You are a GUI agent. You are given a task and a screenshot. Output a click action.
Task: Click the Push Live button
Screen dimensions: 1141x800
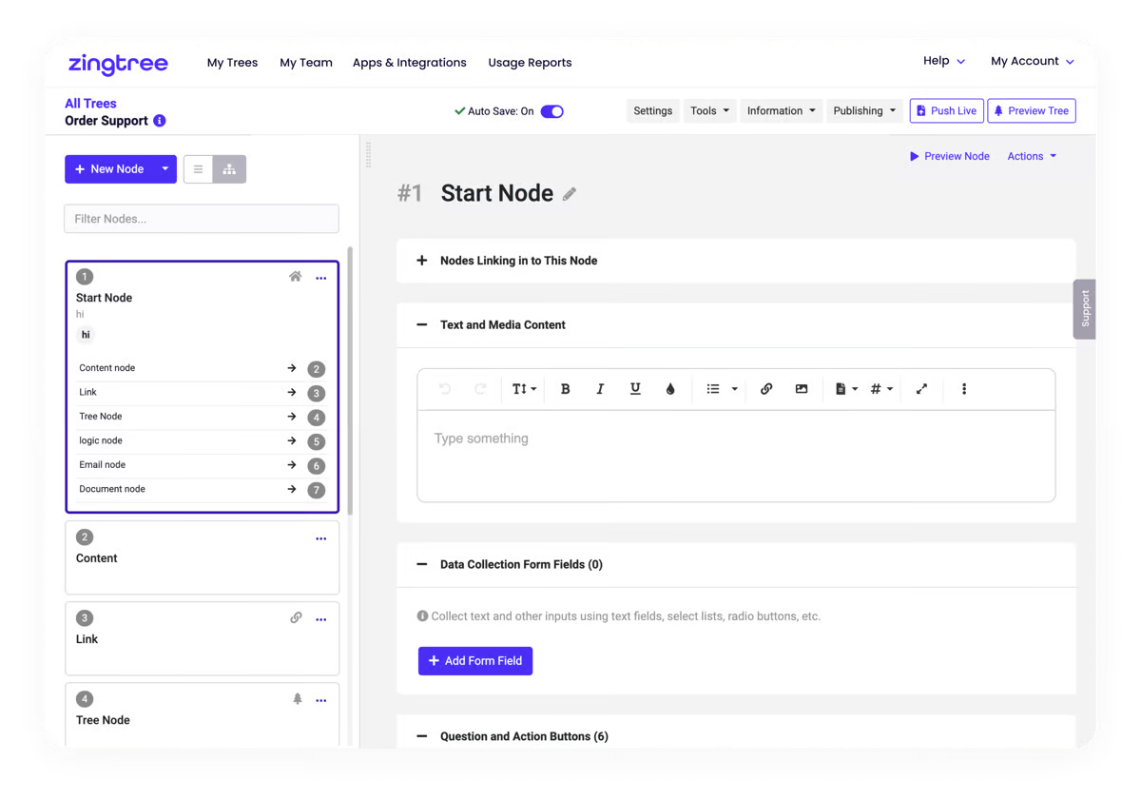point(946,111)
